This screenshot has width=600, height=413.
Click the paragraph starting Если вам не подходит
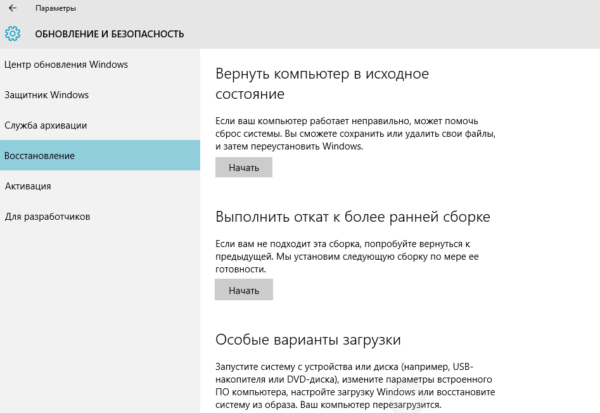coord(347,256)
